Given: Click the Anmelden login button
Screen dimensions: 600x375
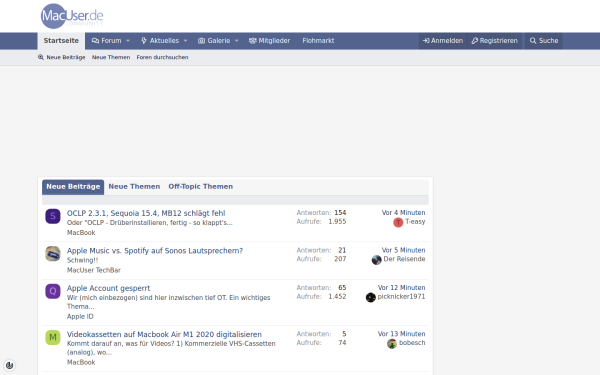Looking at the screenshot, I should pyautogui.click(x=443, y=41).
